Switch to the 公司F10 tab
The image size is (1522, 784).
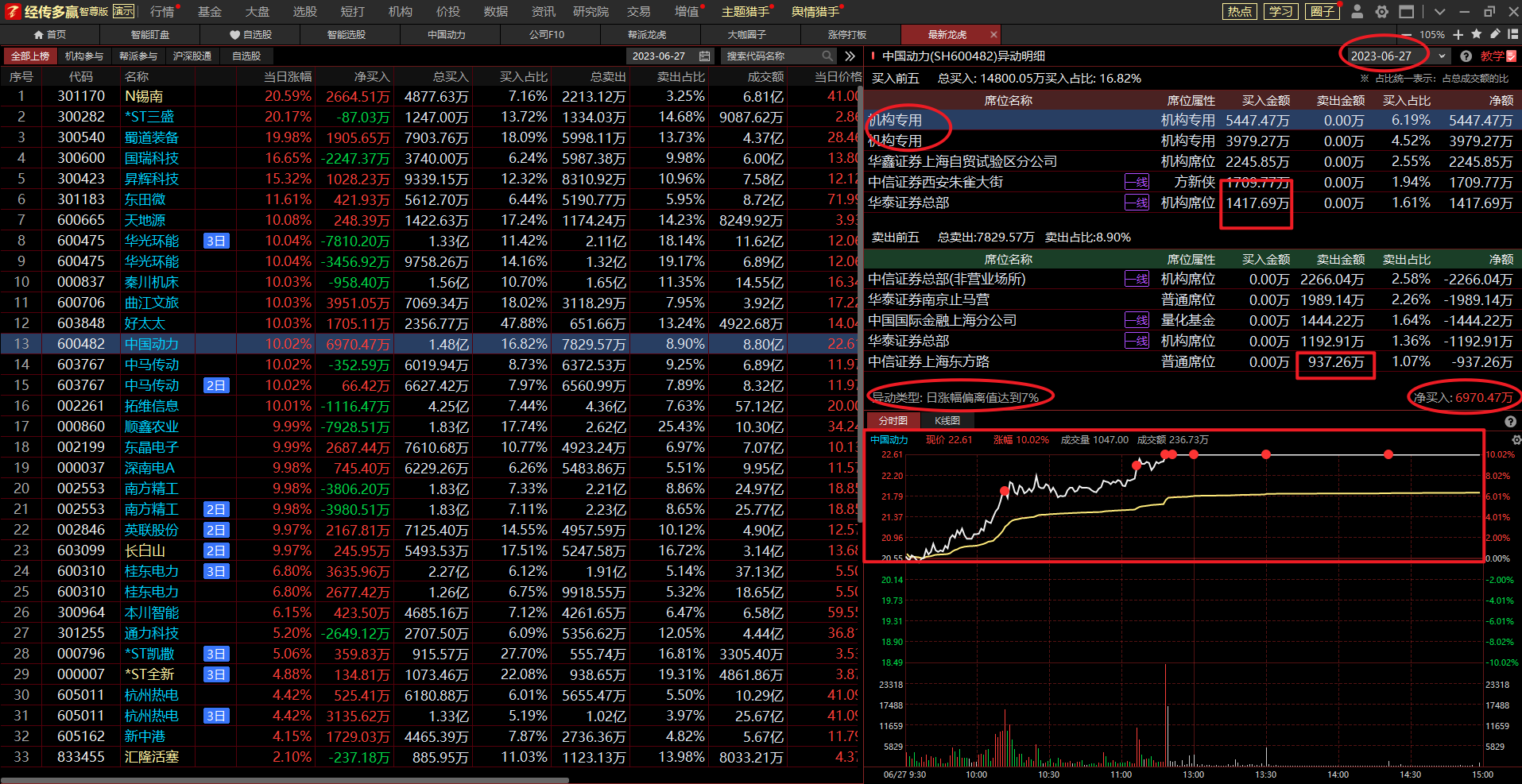[x=547, y=35]
